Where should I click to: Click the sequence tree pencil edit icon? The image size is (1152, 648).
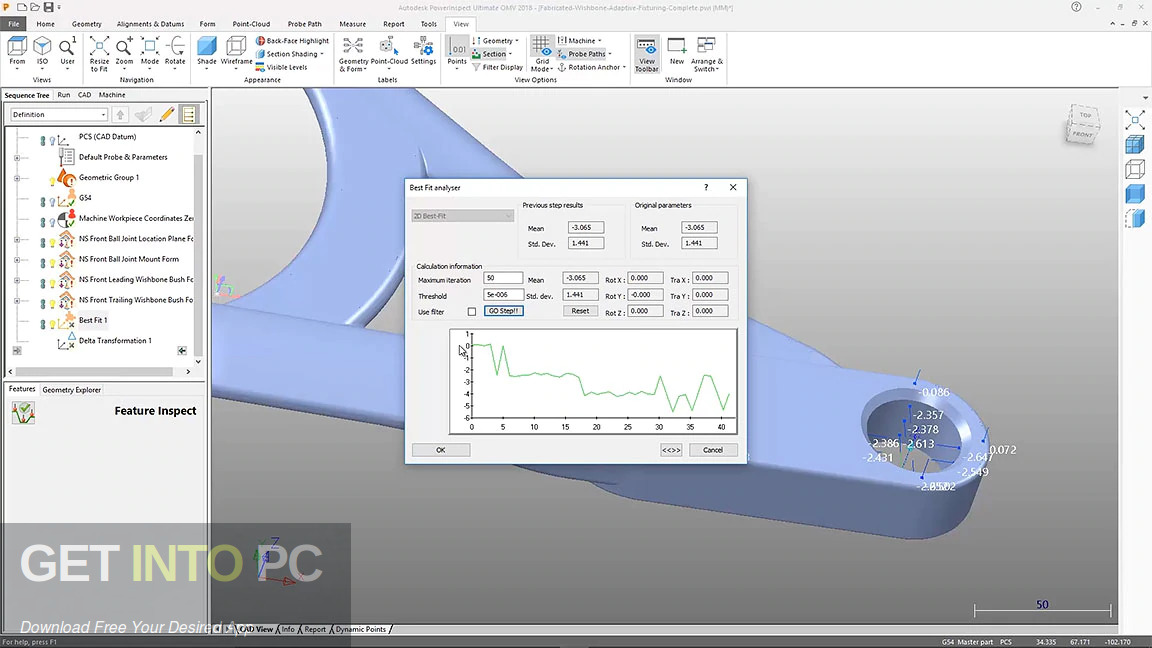pos(167,114)
